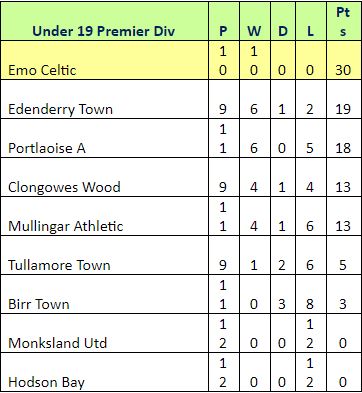Select the Portlaoise A row name

click(47, 148)
